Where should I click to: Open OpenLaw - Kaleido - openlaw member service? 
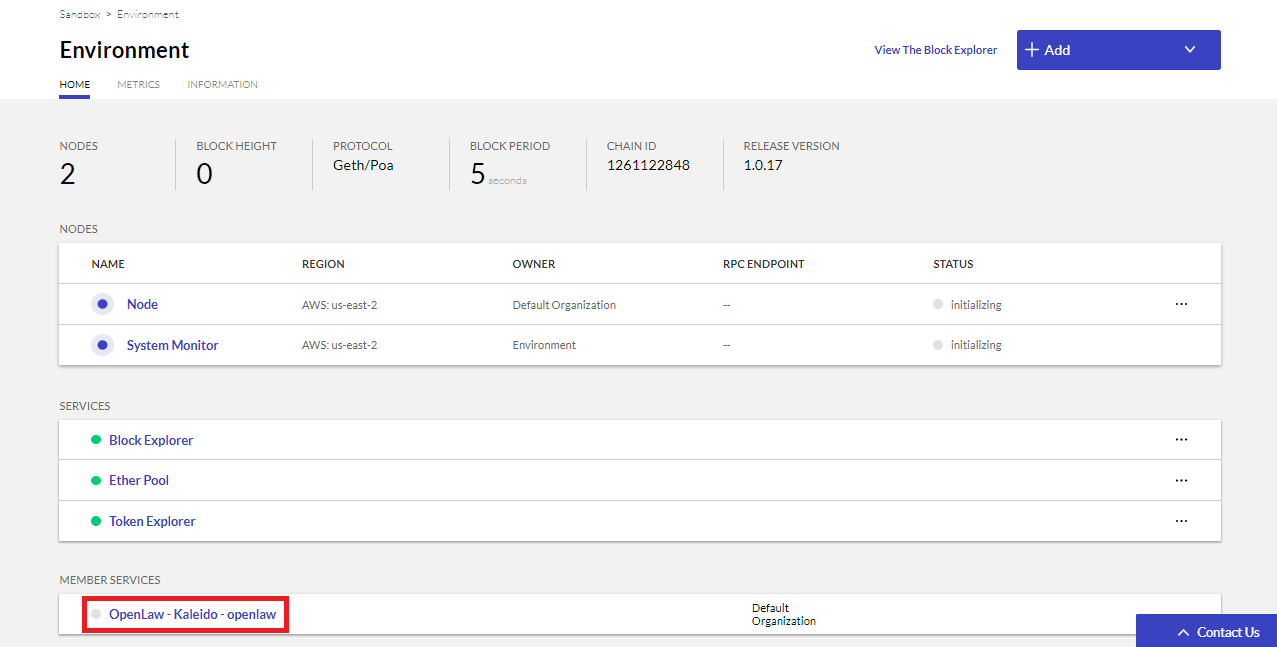click(x=192, y=614)
